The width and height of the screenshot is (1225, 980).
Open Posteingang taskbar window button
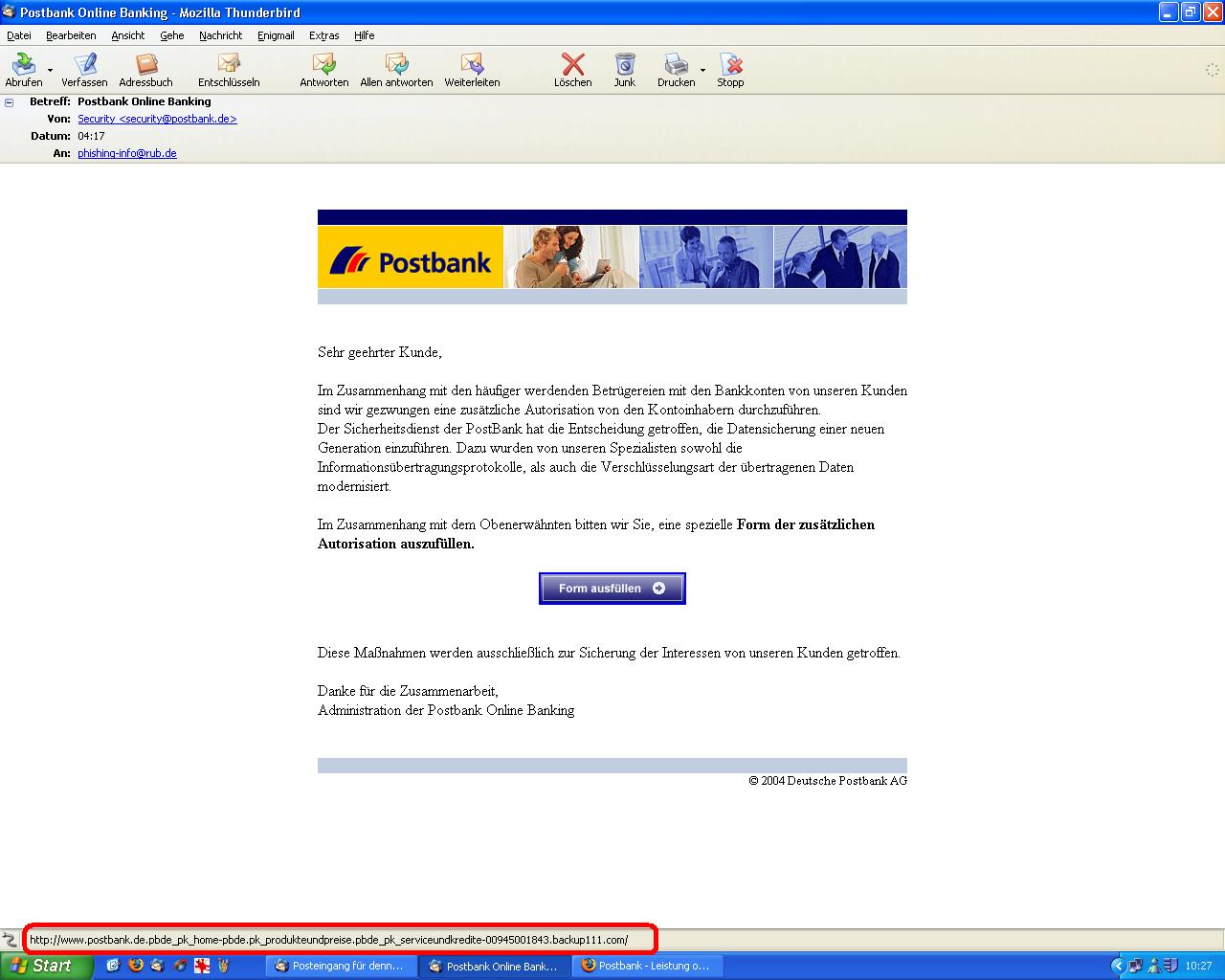342,966
